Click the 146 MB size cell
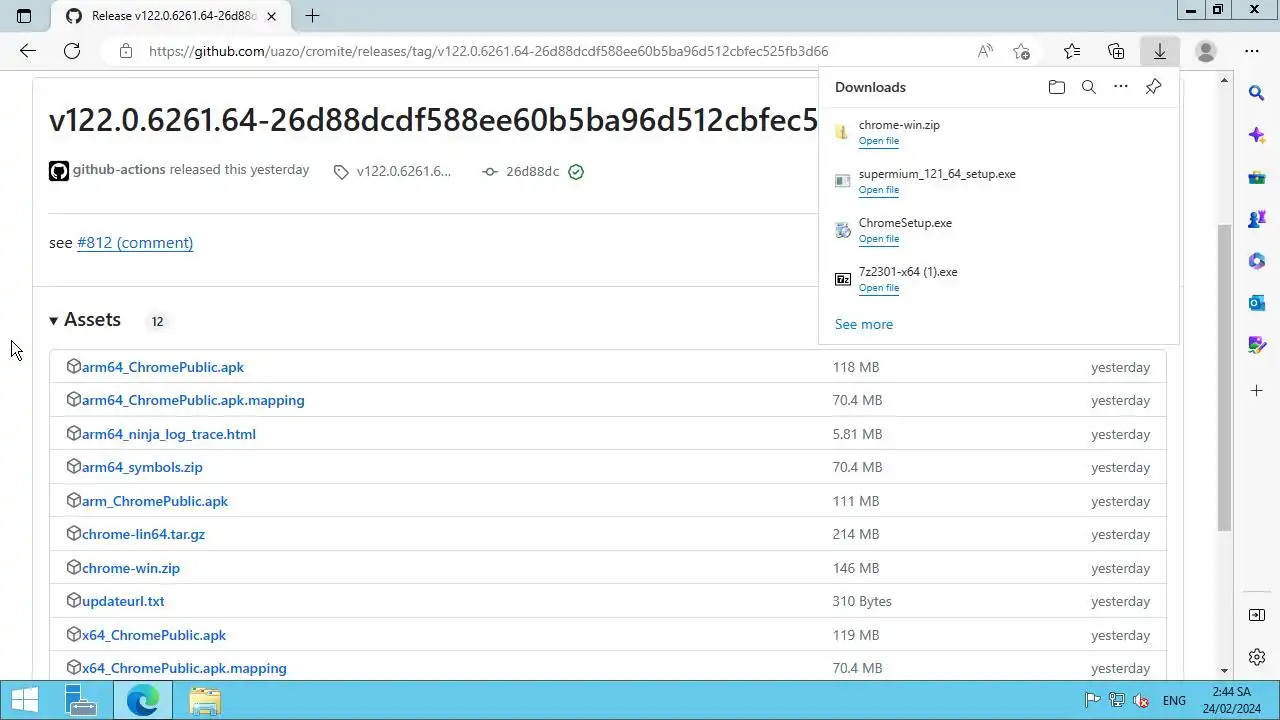The image size is (1280, 720). pyautogui.click(x=856, y=568)
